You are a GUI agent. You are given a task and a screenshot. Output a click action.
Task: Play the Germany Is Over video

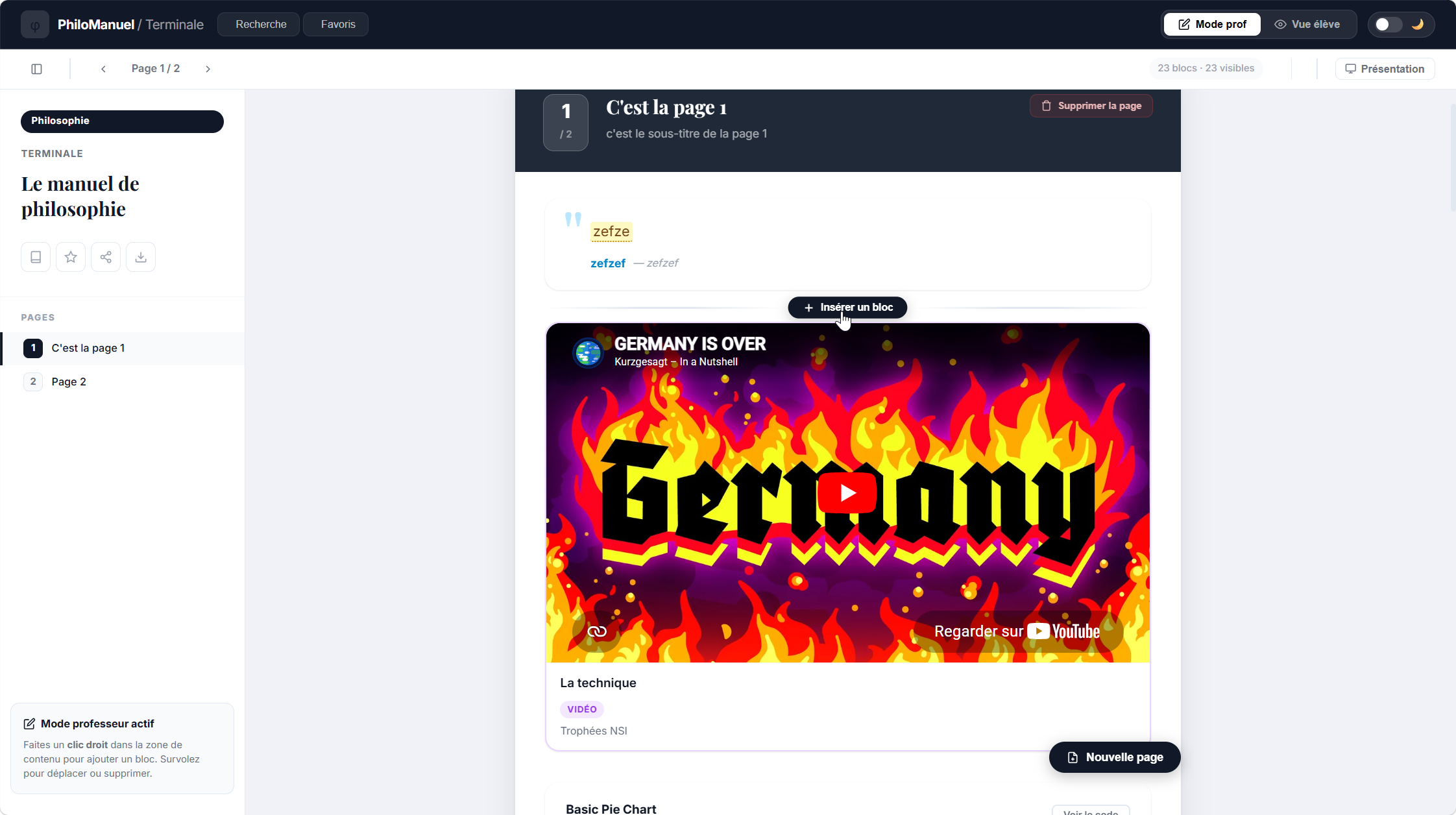tap(847, 493)
